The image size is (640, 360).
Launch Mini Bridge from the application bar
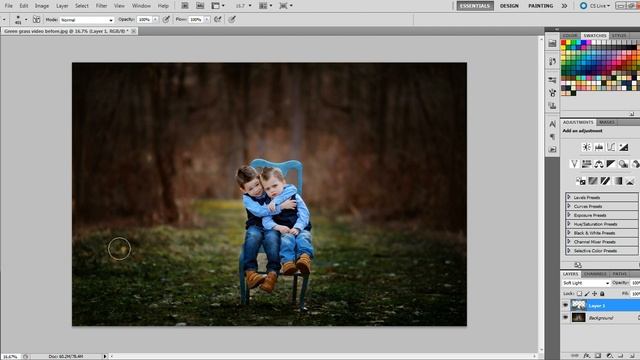click(x=200, y=6)
